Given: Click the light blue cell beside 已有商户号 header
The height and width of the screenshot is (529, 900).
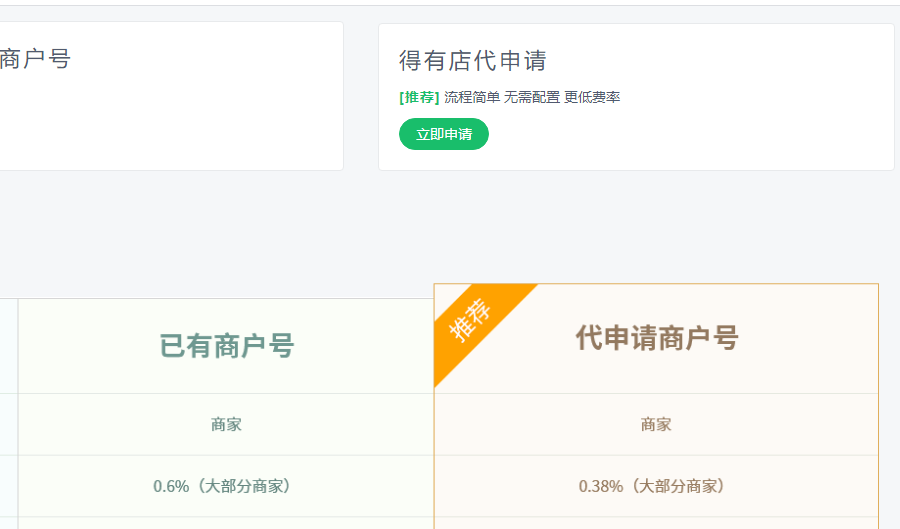Looking at the screenshot, I should click(x=8, y=346).
